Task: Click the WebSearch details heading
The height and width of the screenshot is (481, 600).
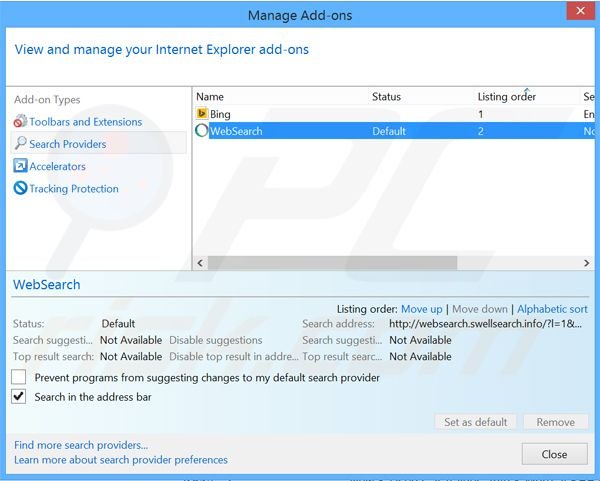Action: click(x=47, y=284)
